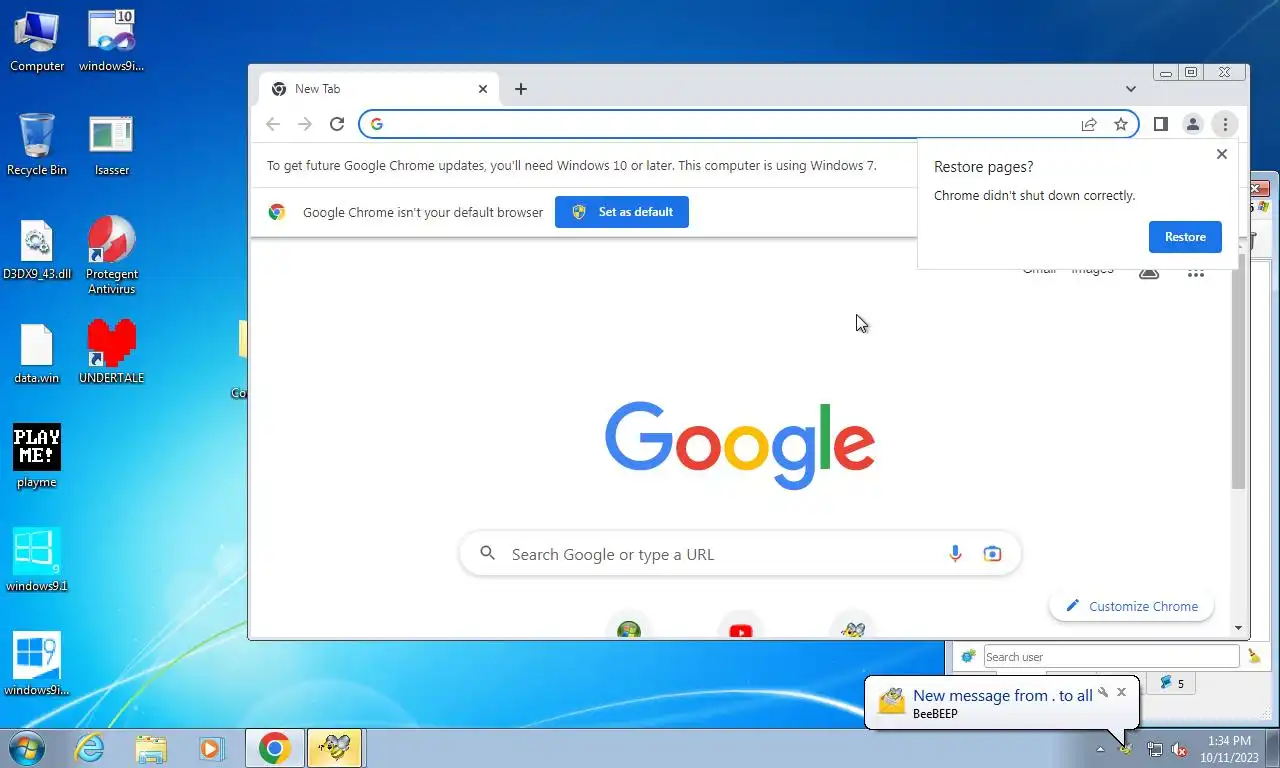
Task: Click Search Google or type a URL box
Action: (740, 554)
